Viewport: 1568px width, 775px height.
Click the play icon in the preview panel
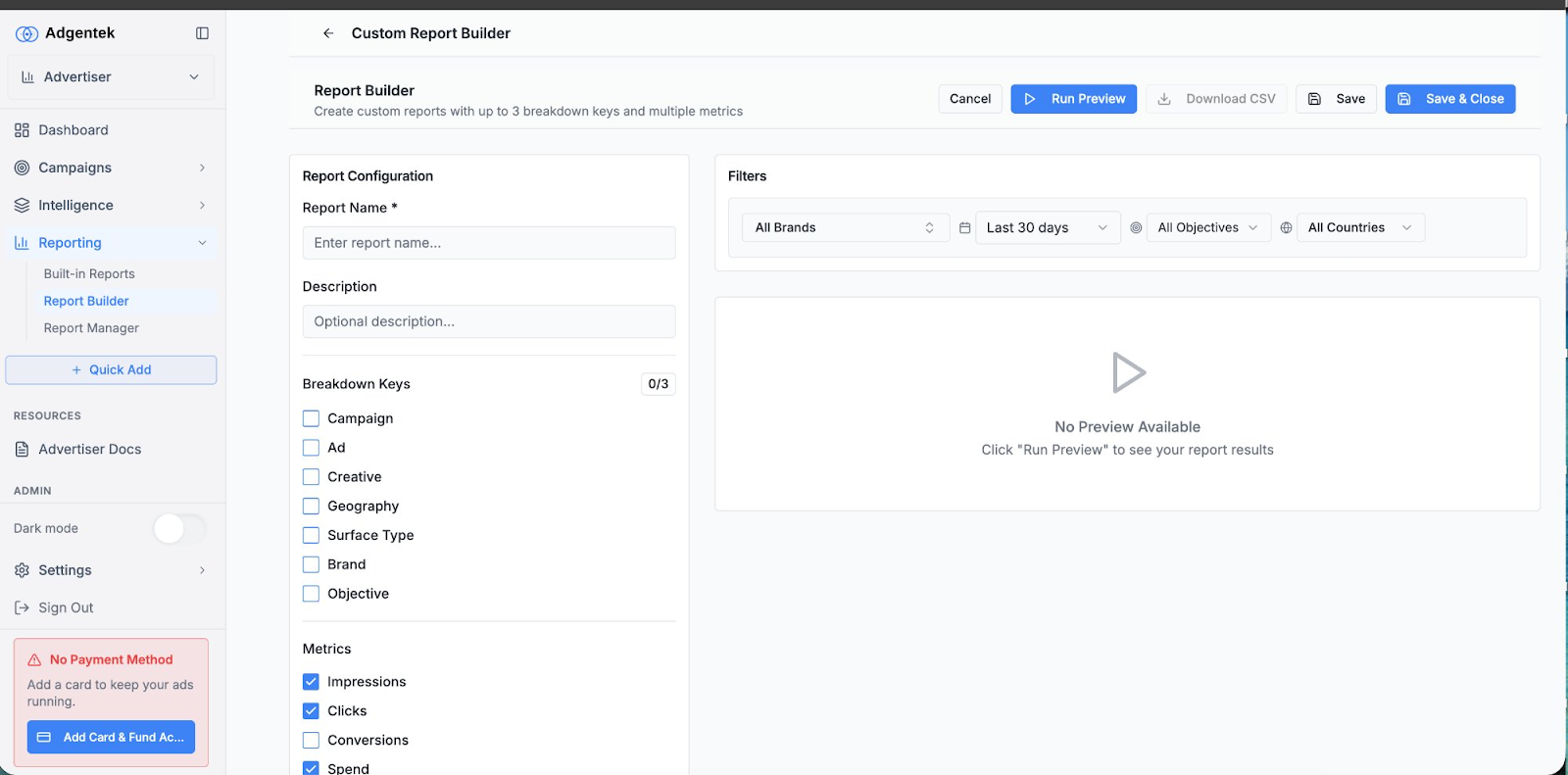point(1128,373)
